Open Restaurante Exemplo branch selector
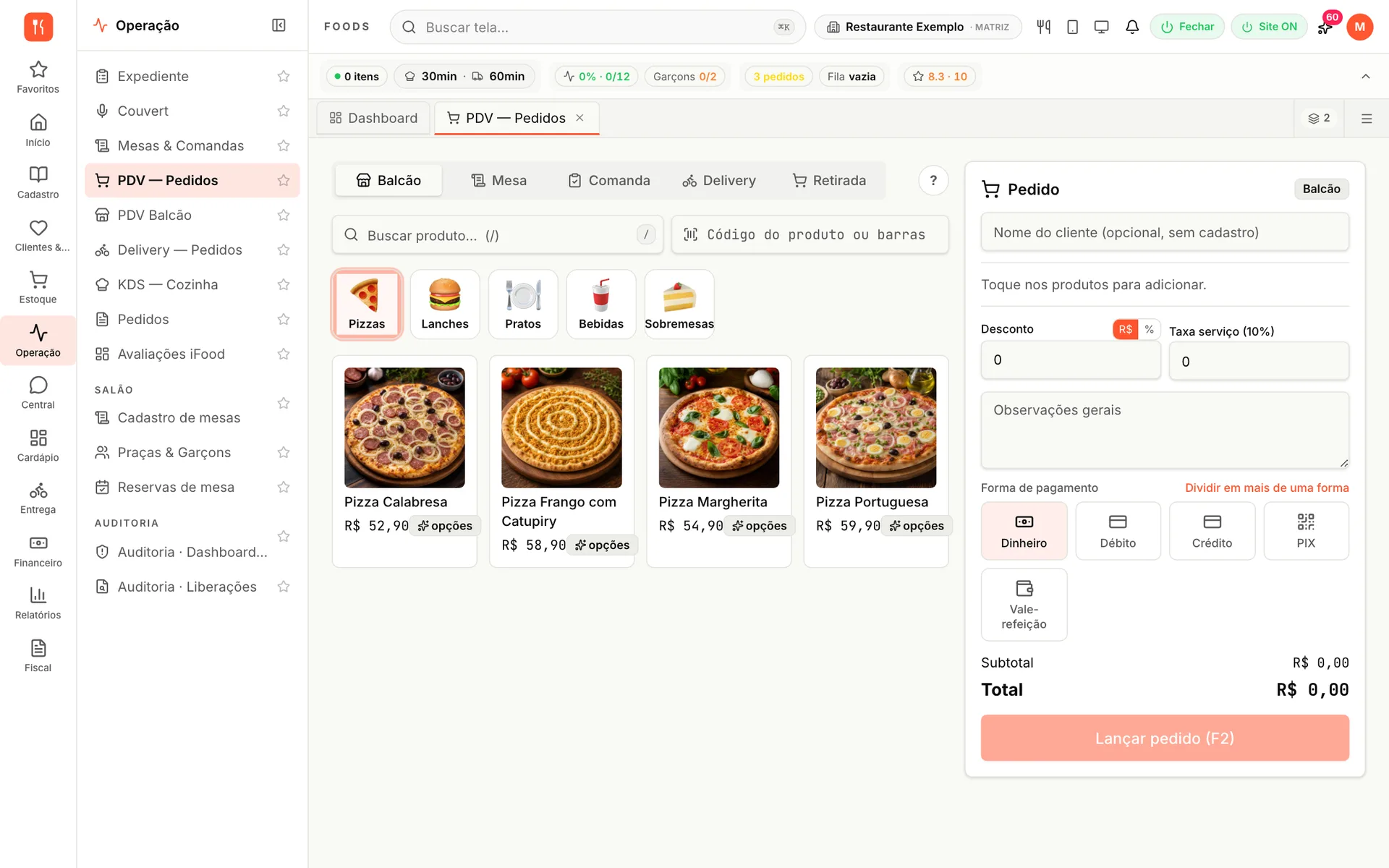The image size is (1389, 868). click(918, 27)
